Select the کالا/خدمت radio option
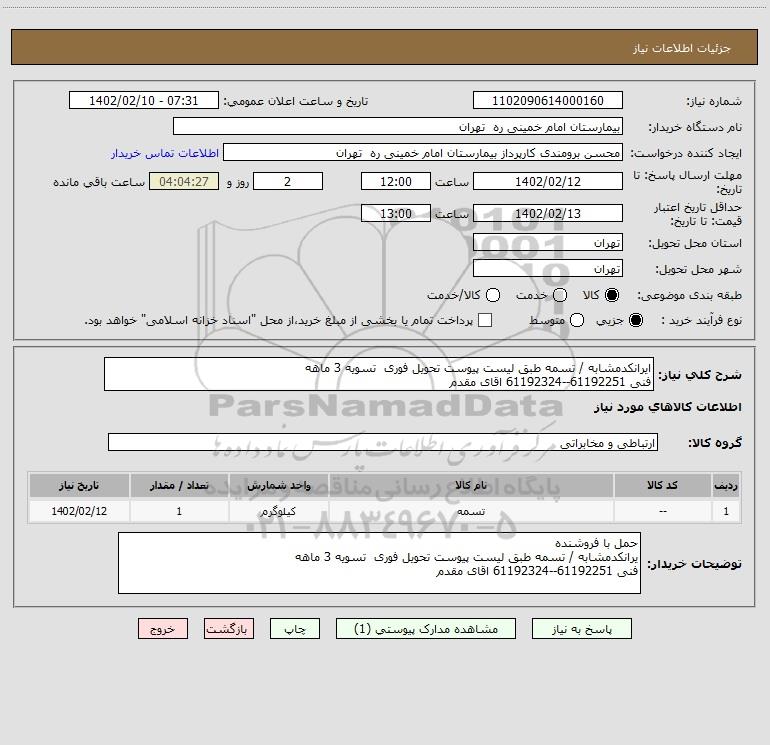Screen dimensions: 770x745 point(493,295)
